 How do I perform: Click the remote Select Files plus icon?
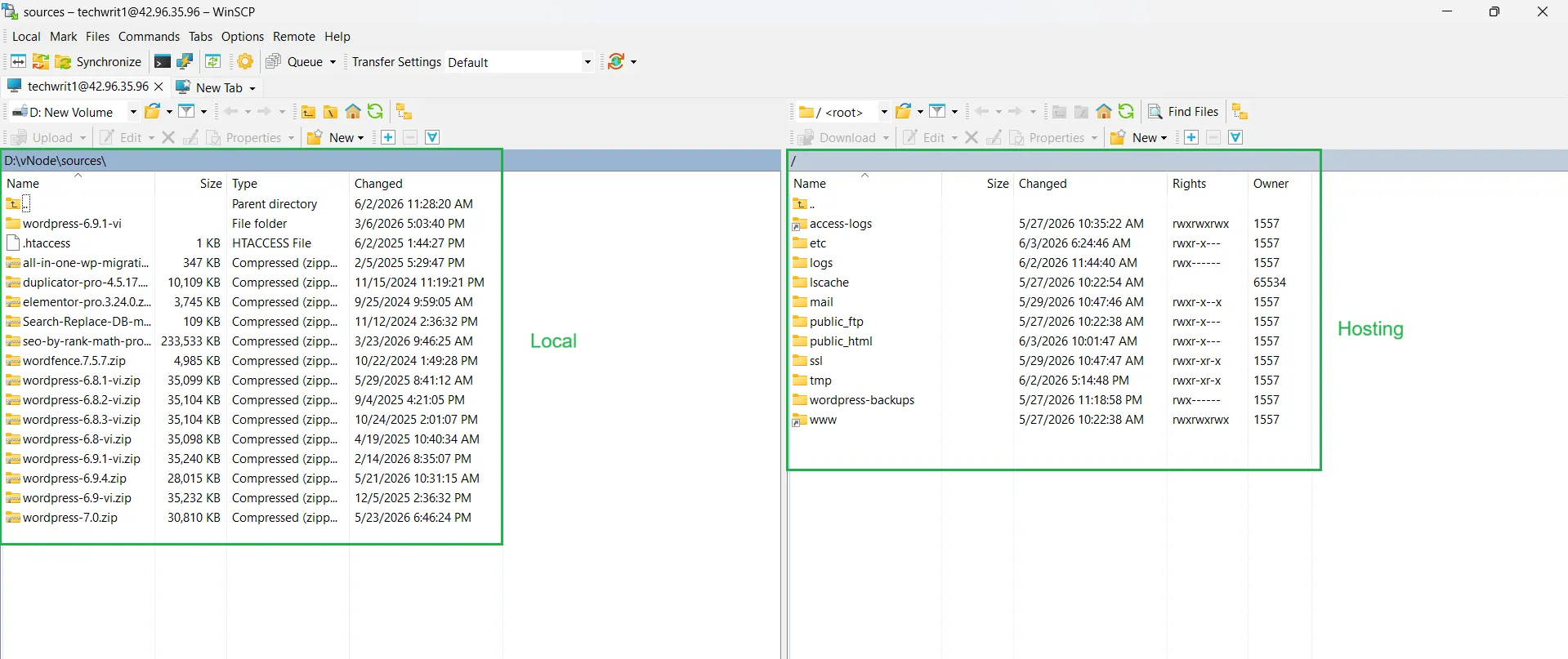1191,137
